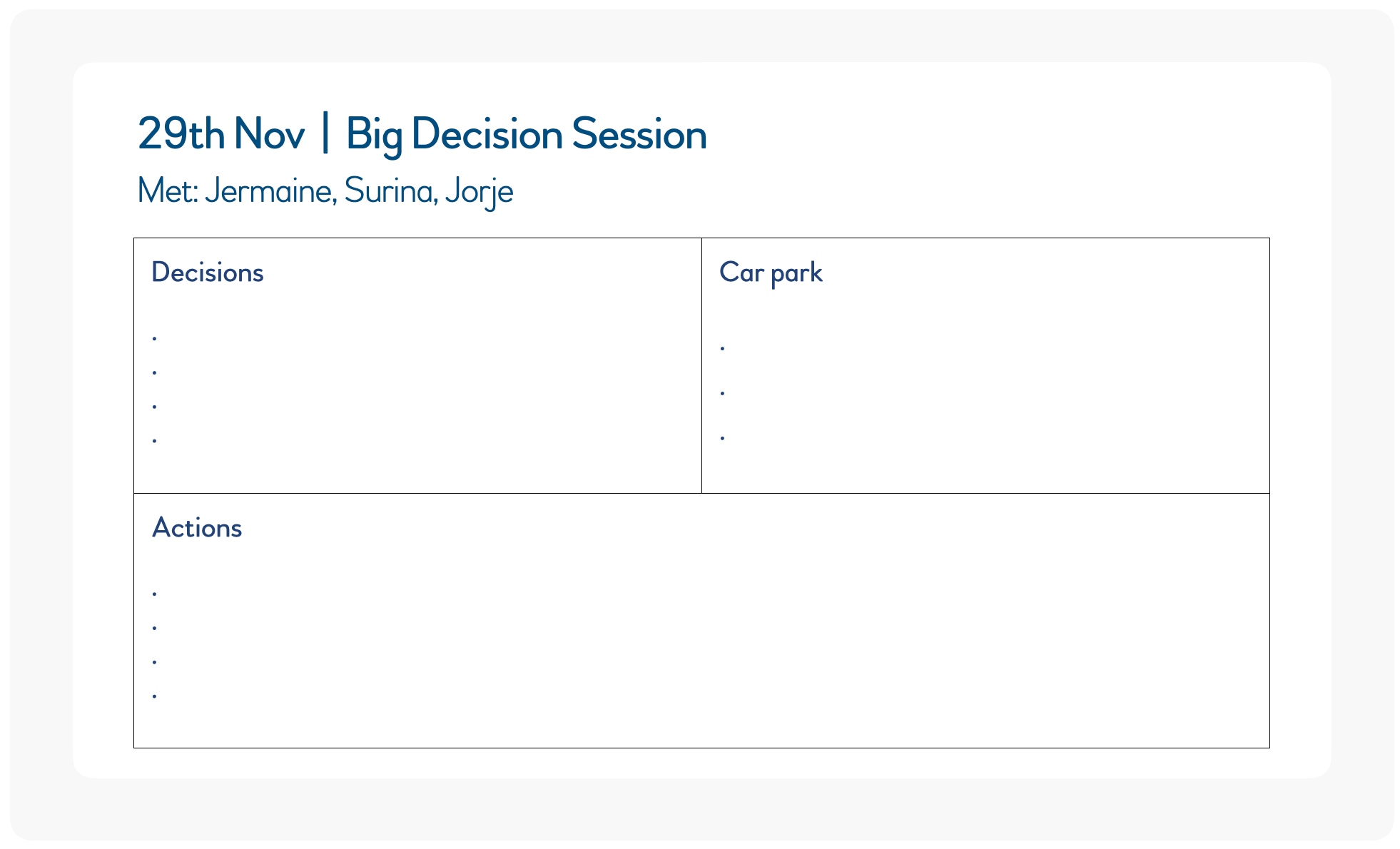Click the "Car park" heading
Image resolution: width=1400 pixels, height=849 pixels.
[771, 273]
